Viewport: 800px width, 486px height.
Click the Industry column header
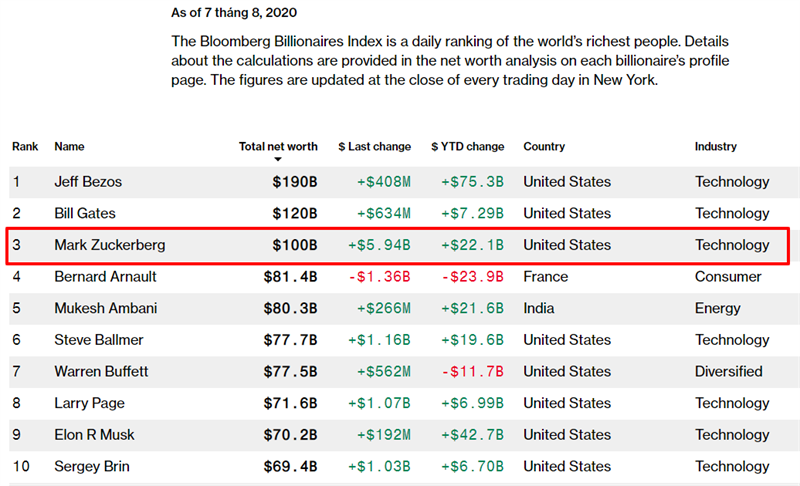pos(716,147)
